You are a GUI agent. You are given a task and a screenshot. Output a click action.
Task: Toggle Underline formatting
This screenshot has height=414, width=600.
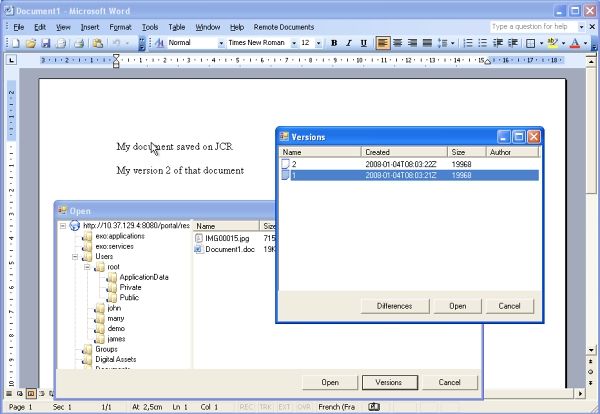[x=364, y=43]
